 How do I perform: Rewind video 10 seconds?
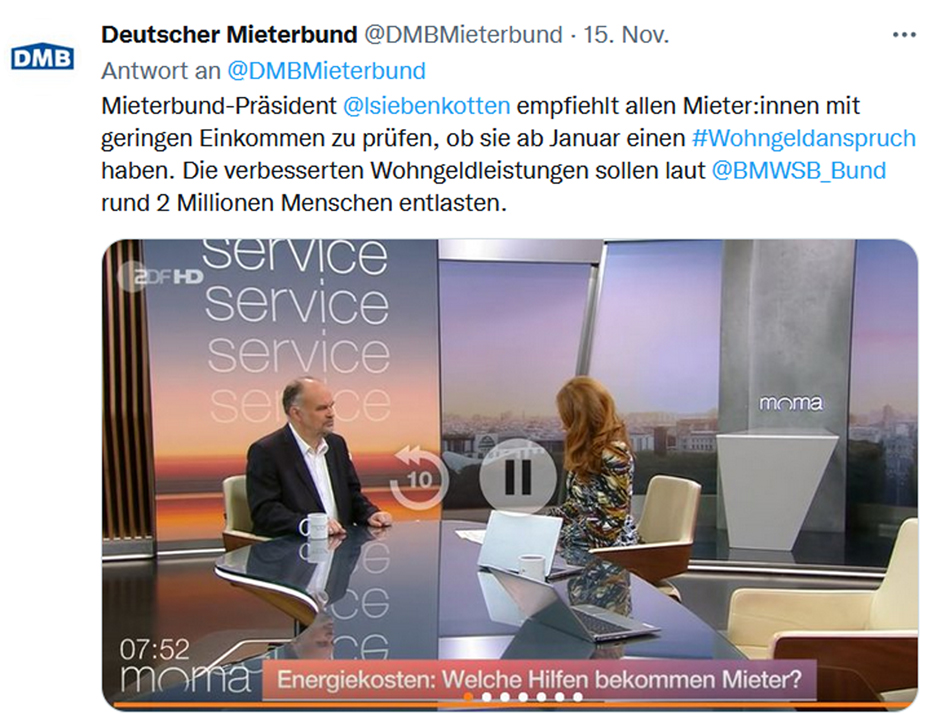click(x=418, y=479)
